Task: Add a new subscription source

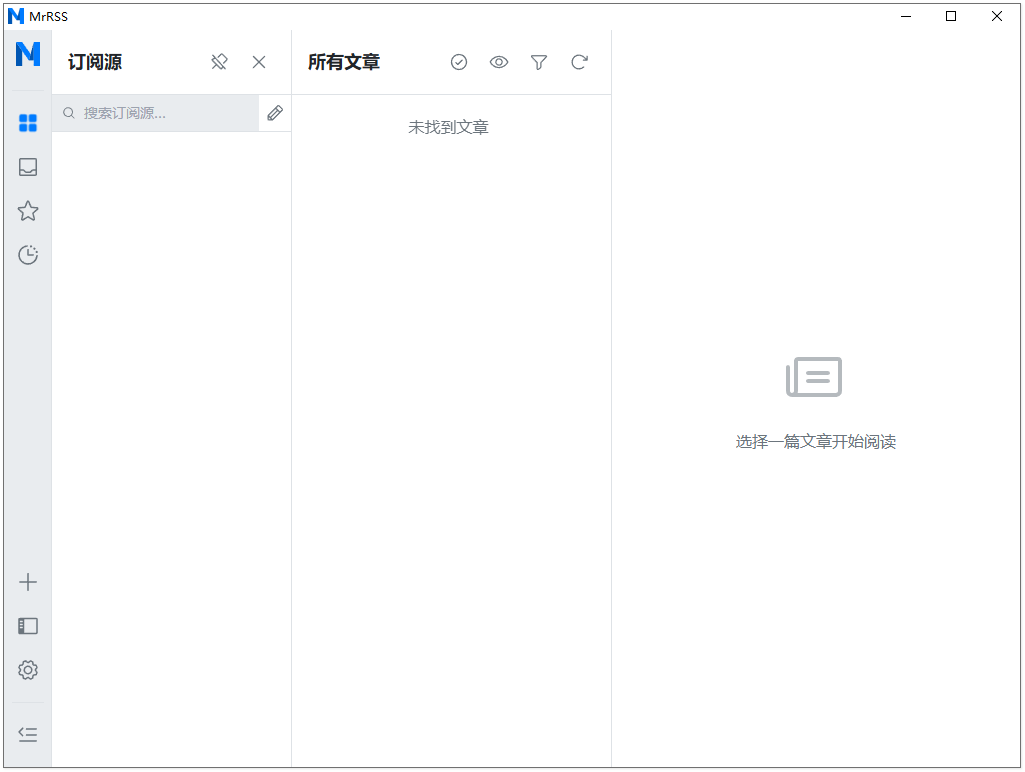Action: click(x=27, y=582)
